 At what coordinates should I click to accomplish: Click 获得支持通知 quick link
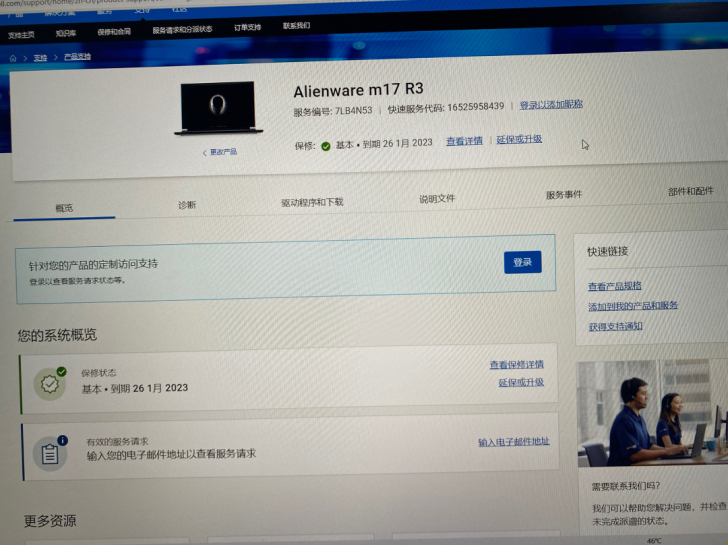click(x=616, y=326)
